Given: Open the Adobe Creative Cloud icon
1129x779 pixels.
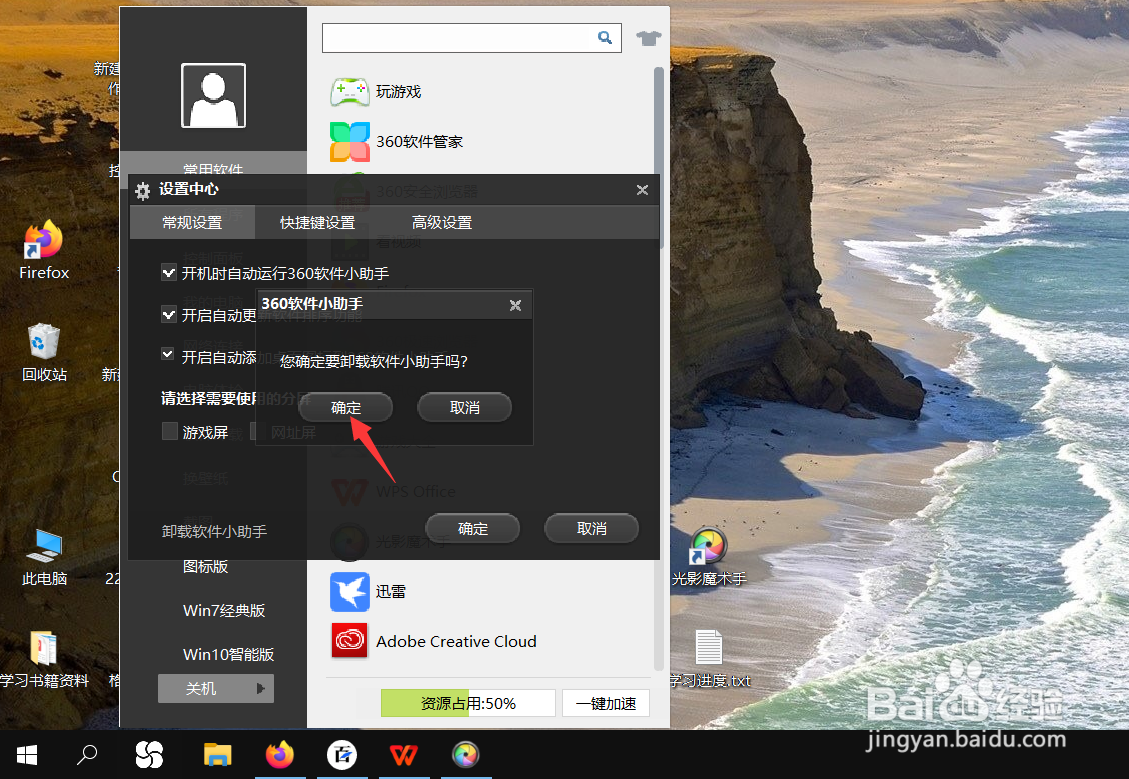Looking at the screenshot, I should click(x=350, y=641).
